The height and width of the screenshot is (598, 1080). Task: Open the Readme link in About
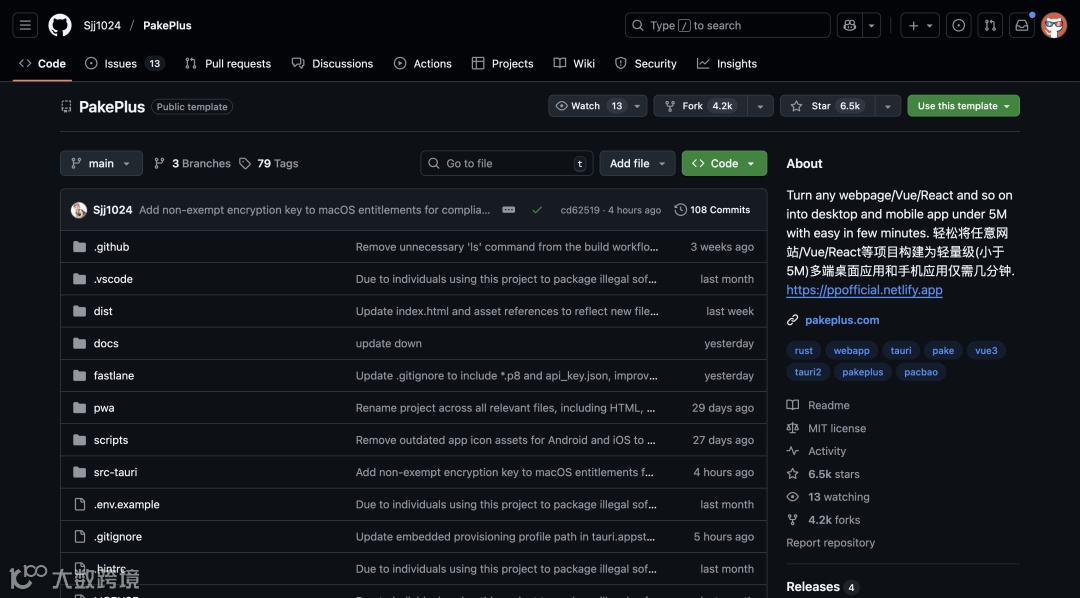pyautogui.click(x=818, y=405)
